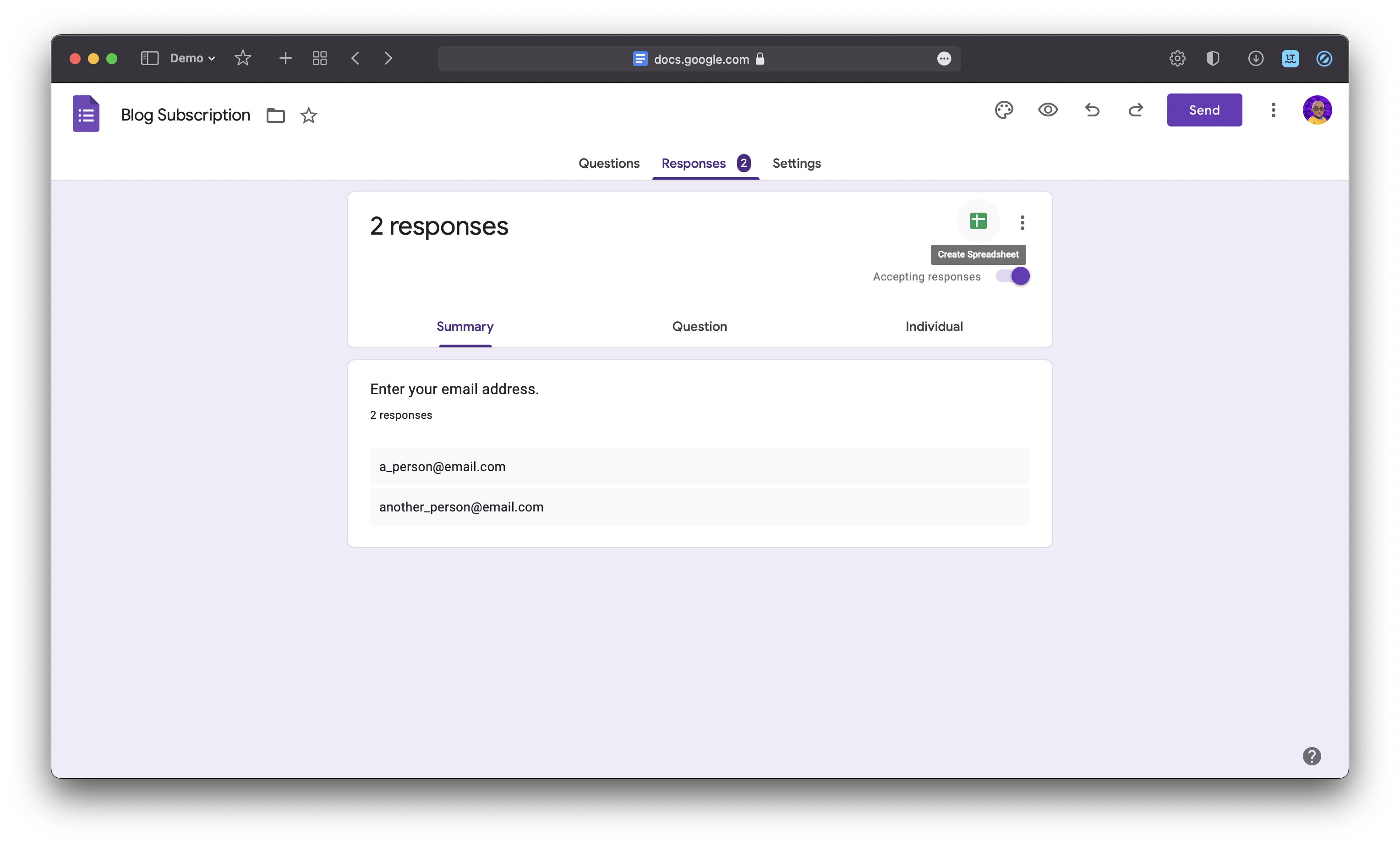This screenshot has height=846, width=1400.
Task: Open the help question mark icon
Action: [x=1312, y=756]
